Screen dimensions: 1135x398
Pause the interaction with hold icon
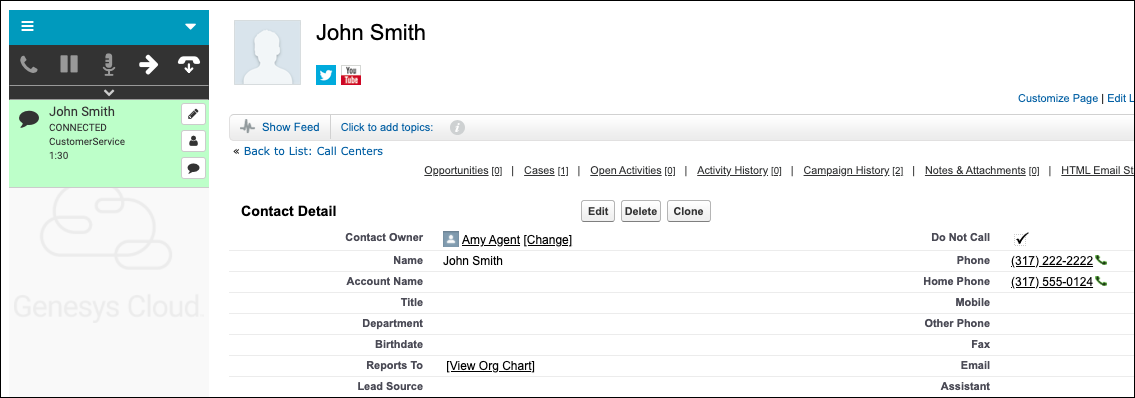[x=69, y=64]
